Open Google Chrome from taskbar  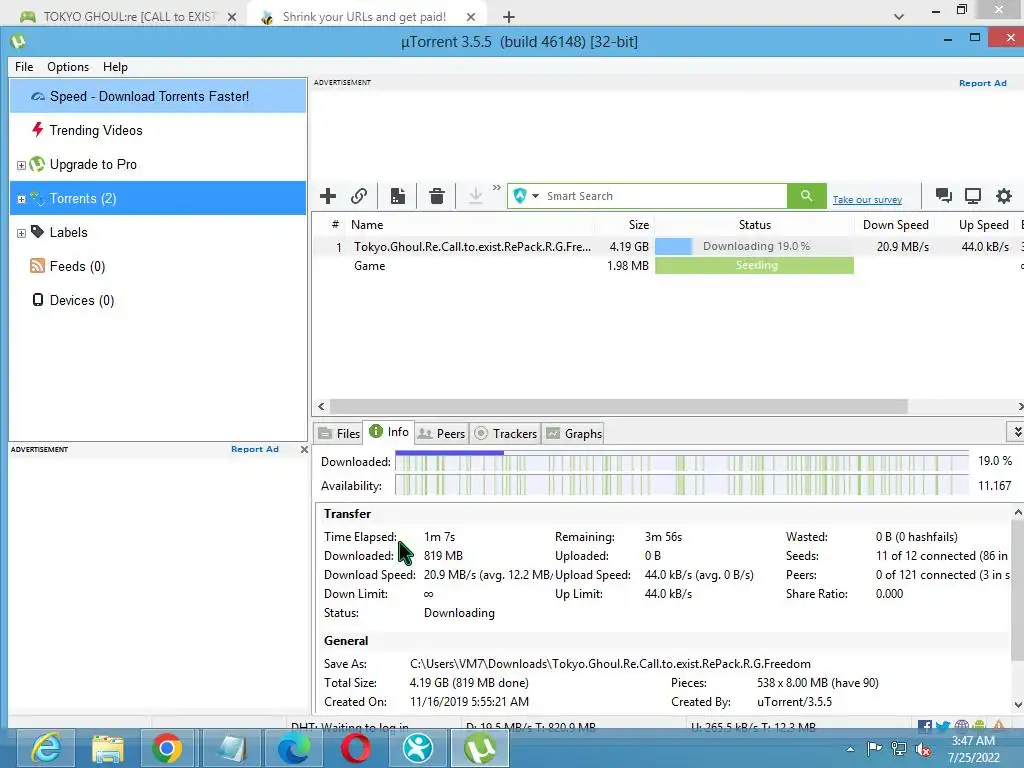(167, 748)
